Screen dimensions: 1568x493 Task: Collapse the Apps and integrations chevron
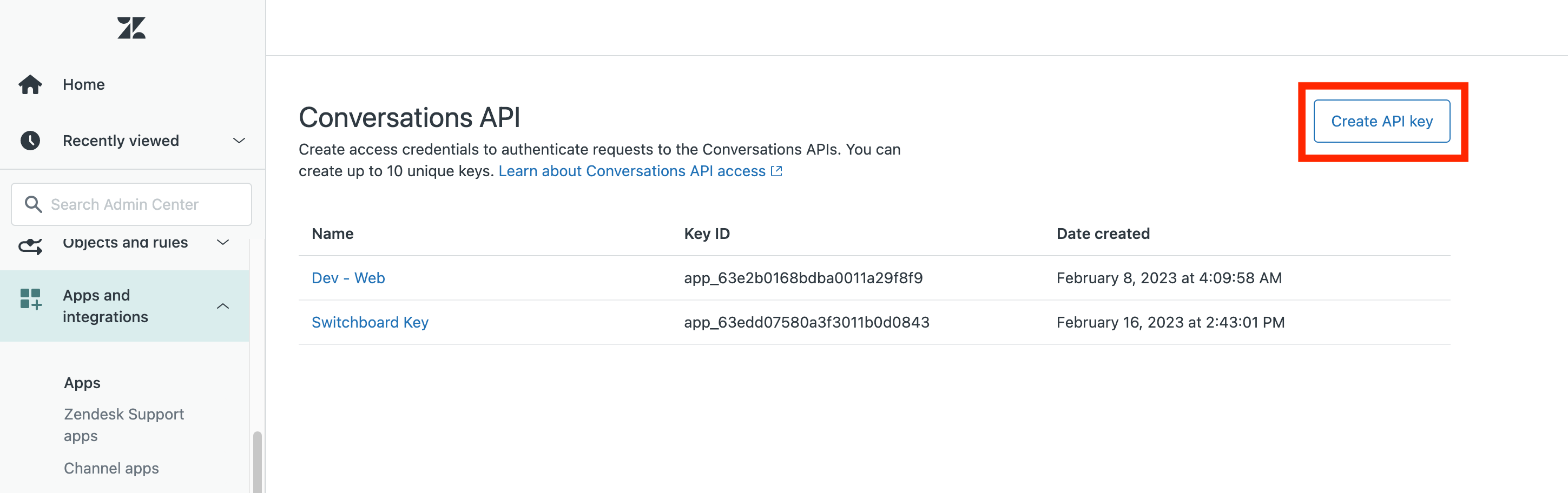tap(223, 306)
